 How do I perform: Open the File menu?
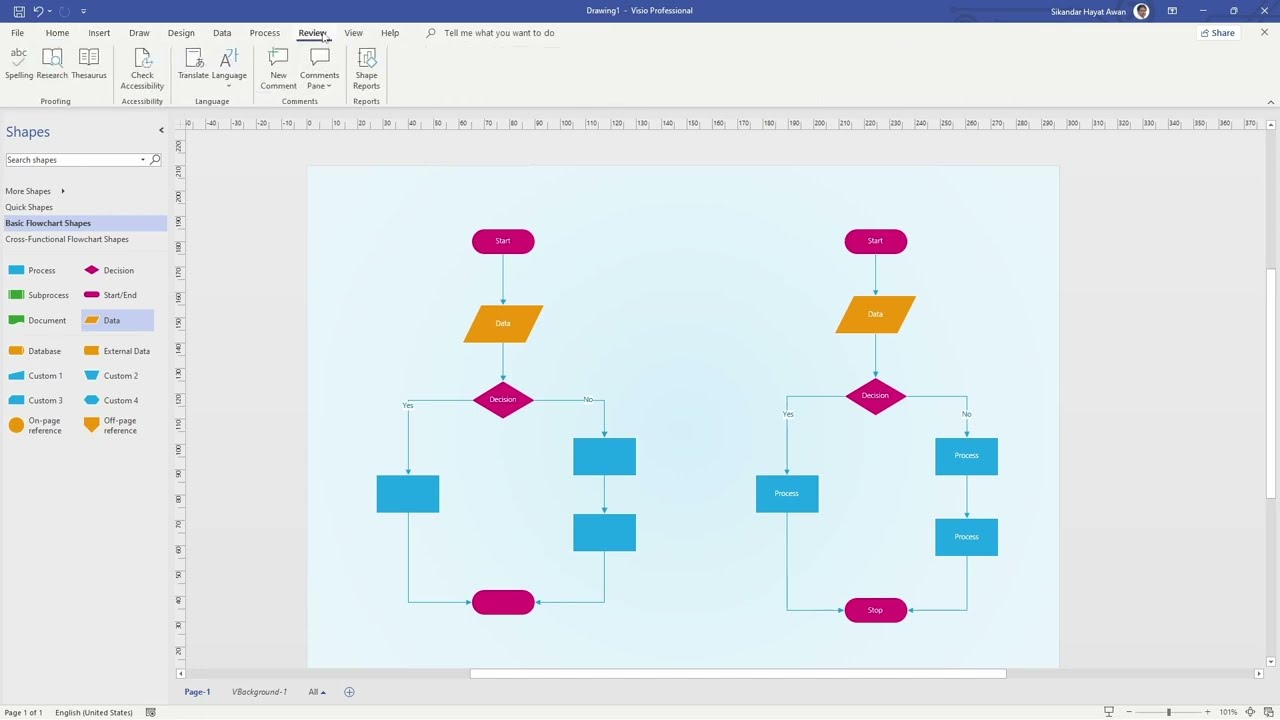[17, 33]
